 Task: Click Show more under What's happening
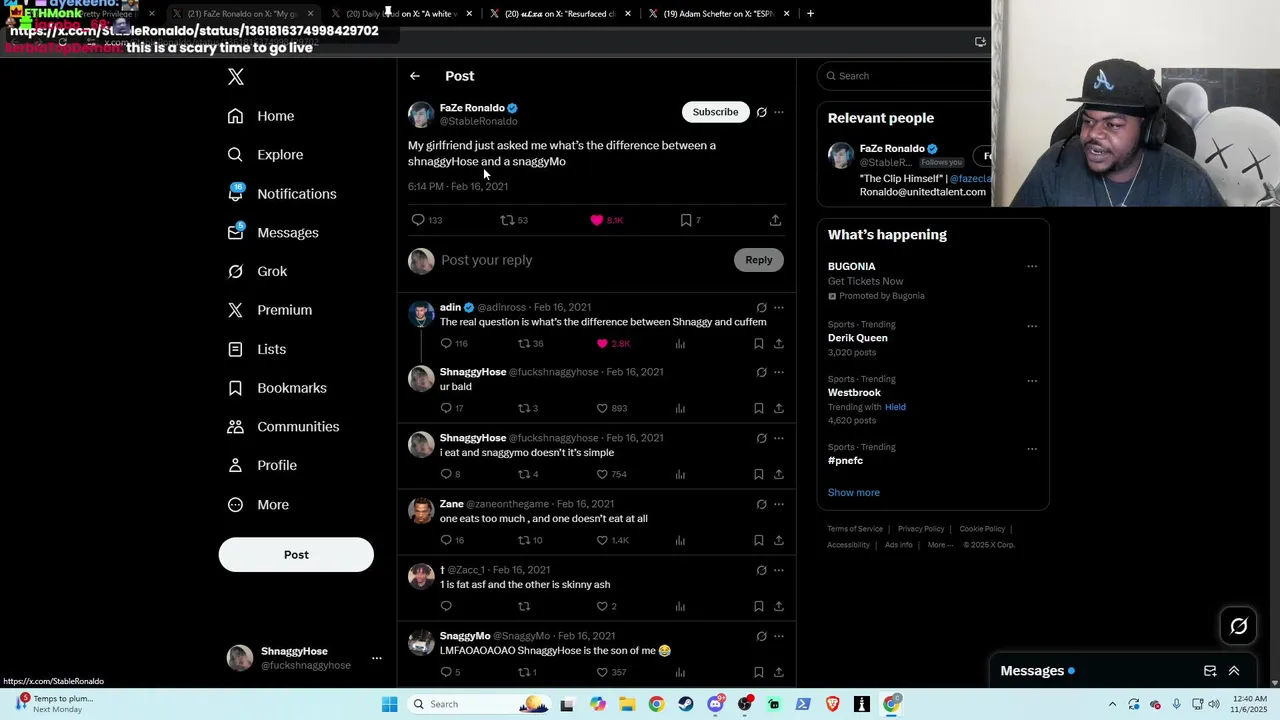853,493
